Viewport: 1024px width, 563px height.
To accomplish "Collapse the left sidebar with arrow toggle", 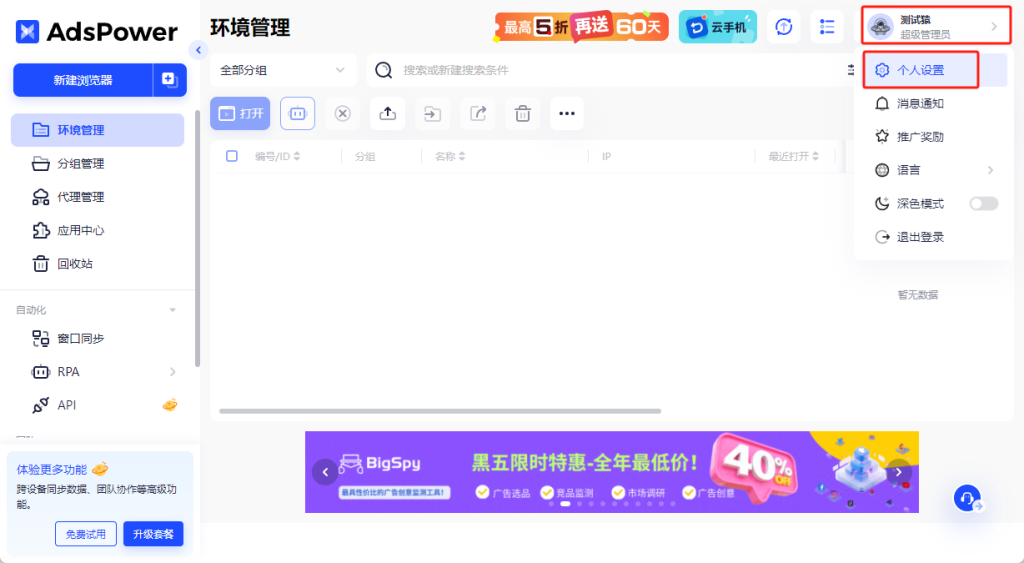I will [197, 50].
